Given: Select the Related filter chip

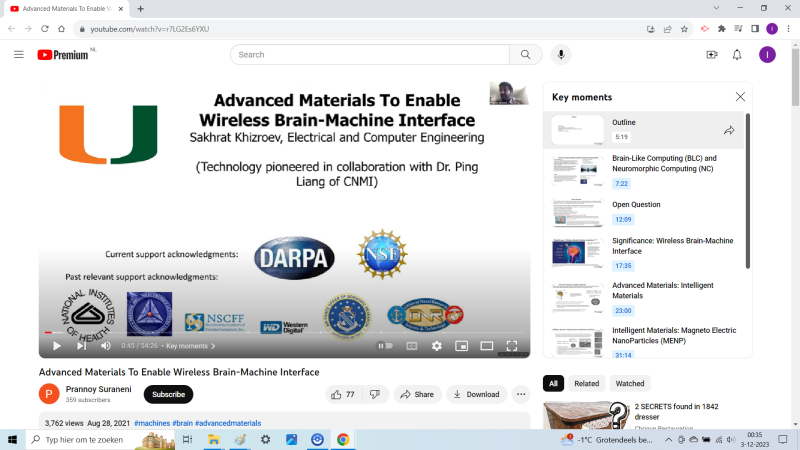Looking at the screenshot, I should click(x=586, y=383).
